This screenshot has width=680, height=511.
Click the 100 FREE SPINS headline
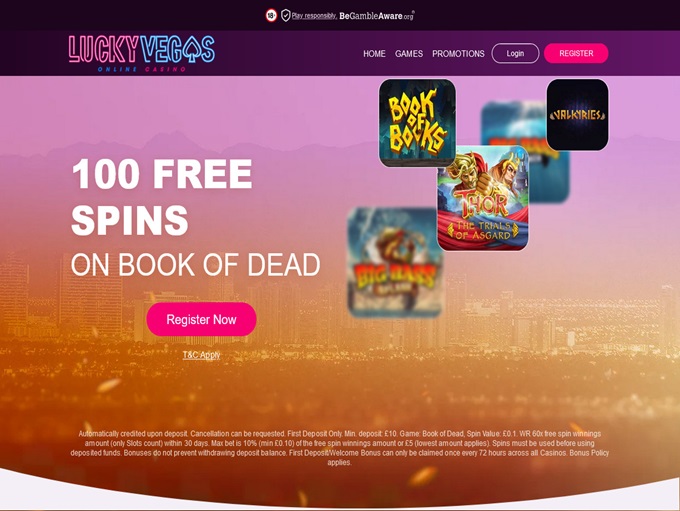162,197
